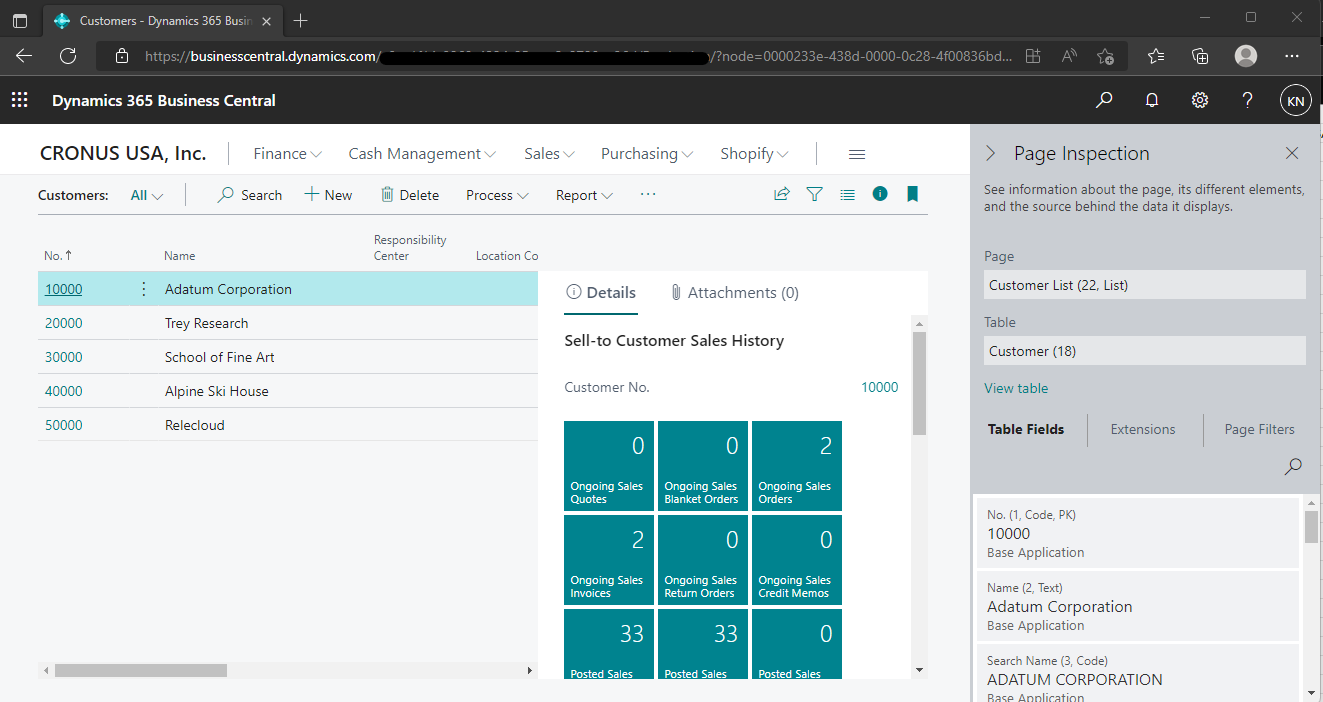
Task: Expand the Finance menu
Action: click(288, 154)
